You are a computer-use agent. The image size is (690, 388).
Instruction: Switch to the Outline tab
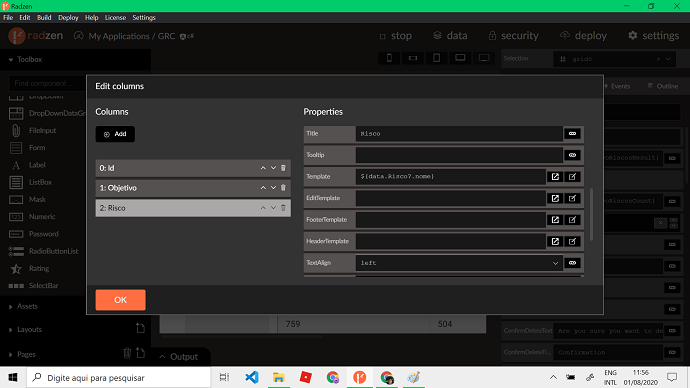(x=663, y=86)
